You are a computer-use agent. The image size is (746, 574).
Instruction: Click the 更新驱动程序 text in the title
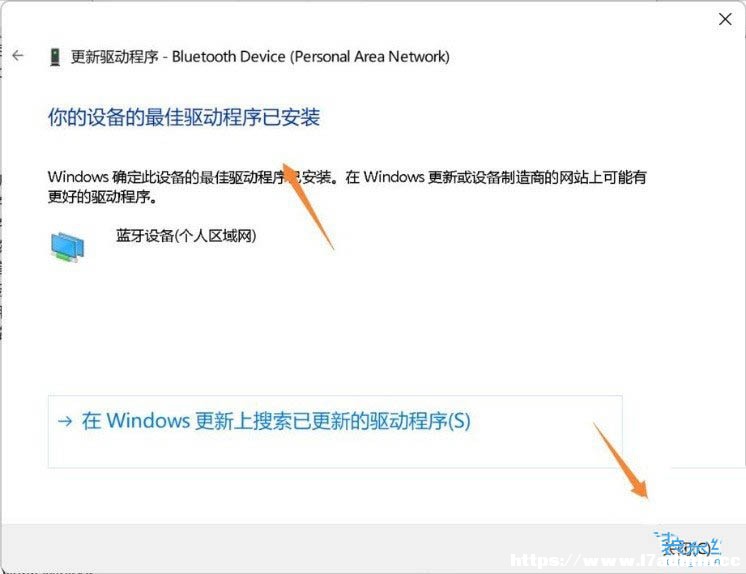click(x=114, y=57)
